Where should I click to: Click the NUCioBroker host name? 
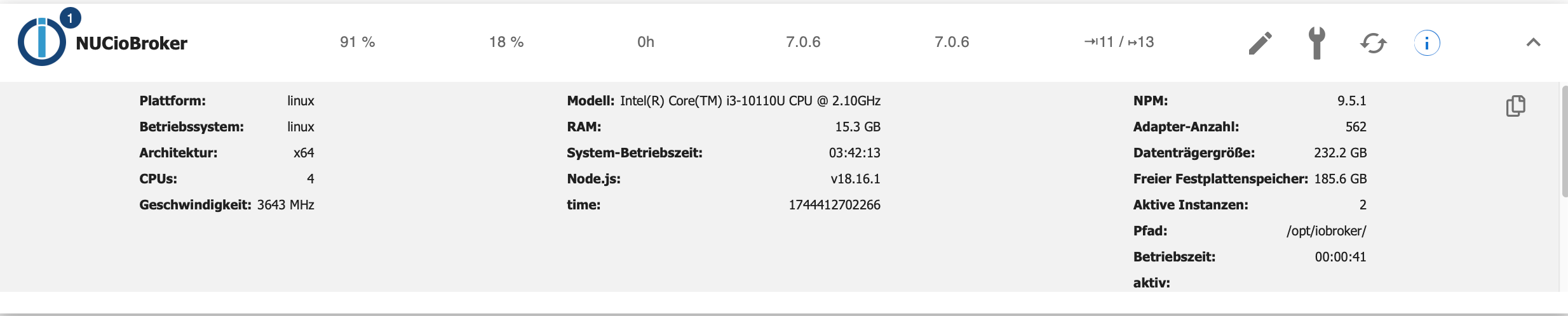click(x=132, y=43)
